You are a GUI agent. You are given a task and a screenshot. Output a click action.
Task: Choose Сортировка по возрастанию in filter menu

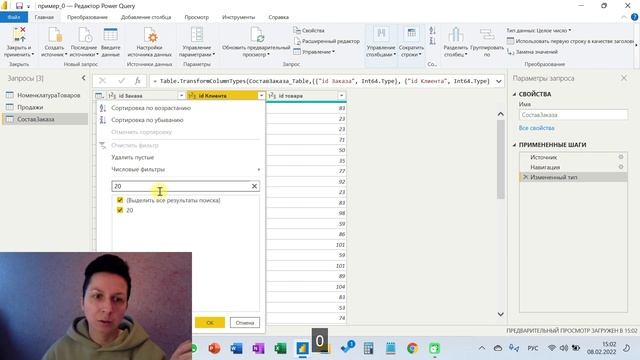click(x=151, y=108)
